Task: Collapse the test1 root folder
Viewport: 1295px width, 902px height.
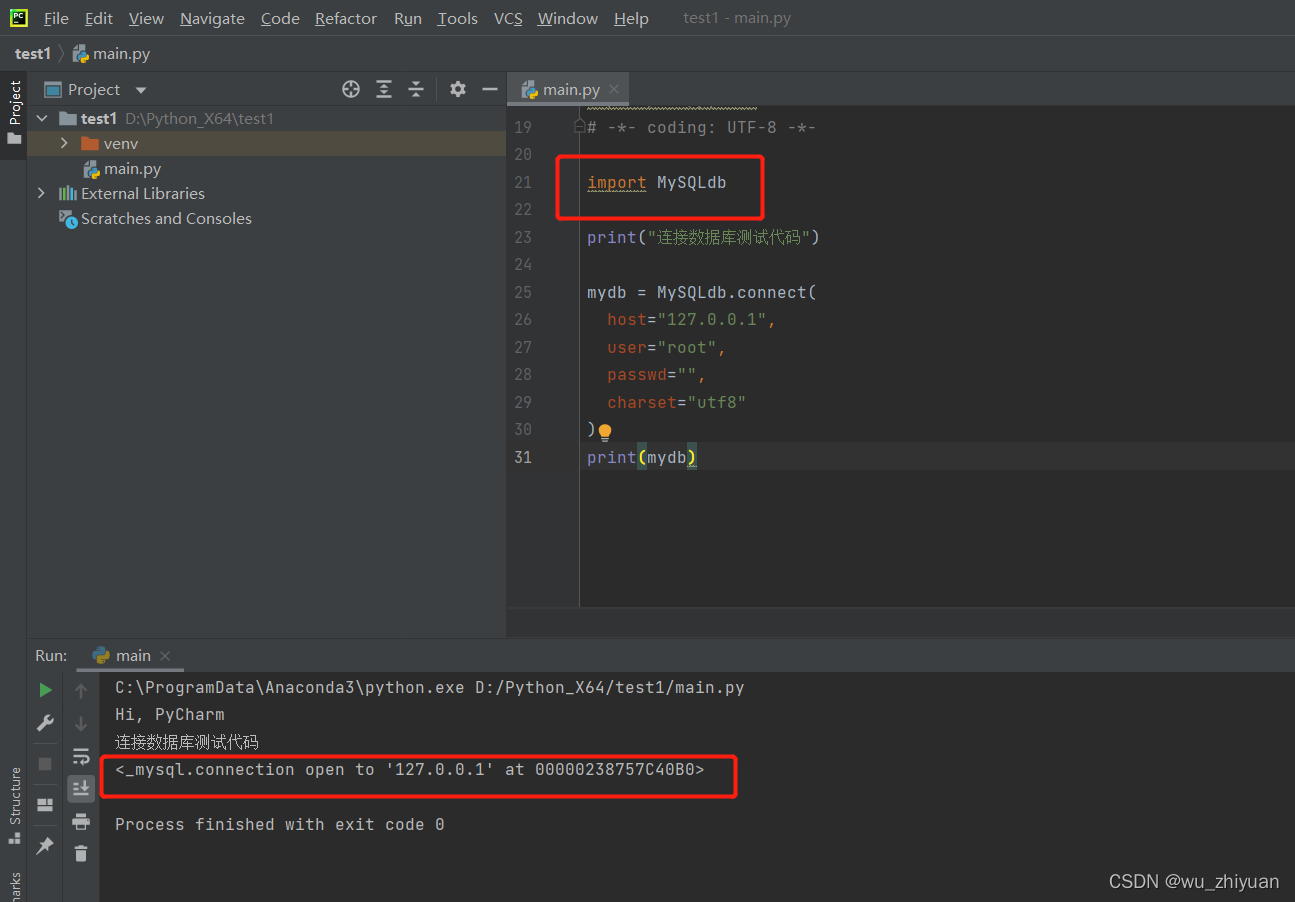Action: click(x=41, y=118)
